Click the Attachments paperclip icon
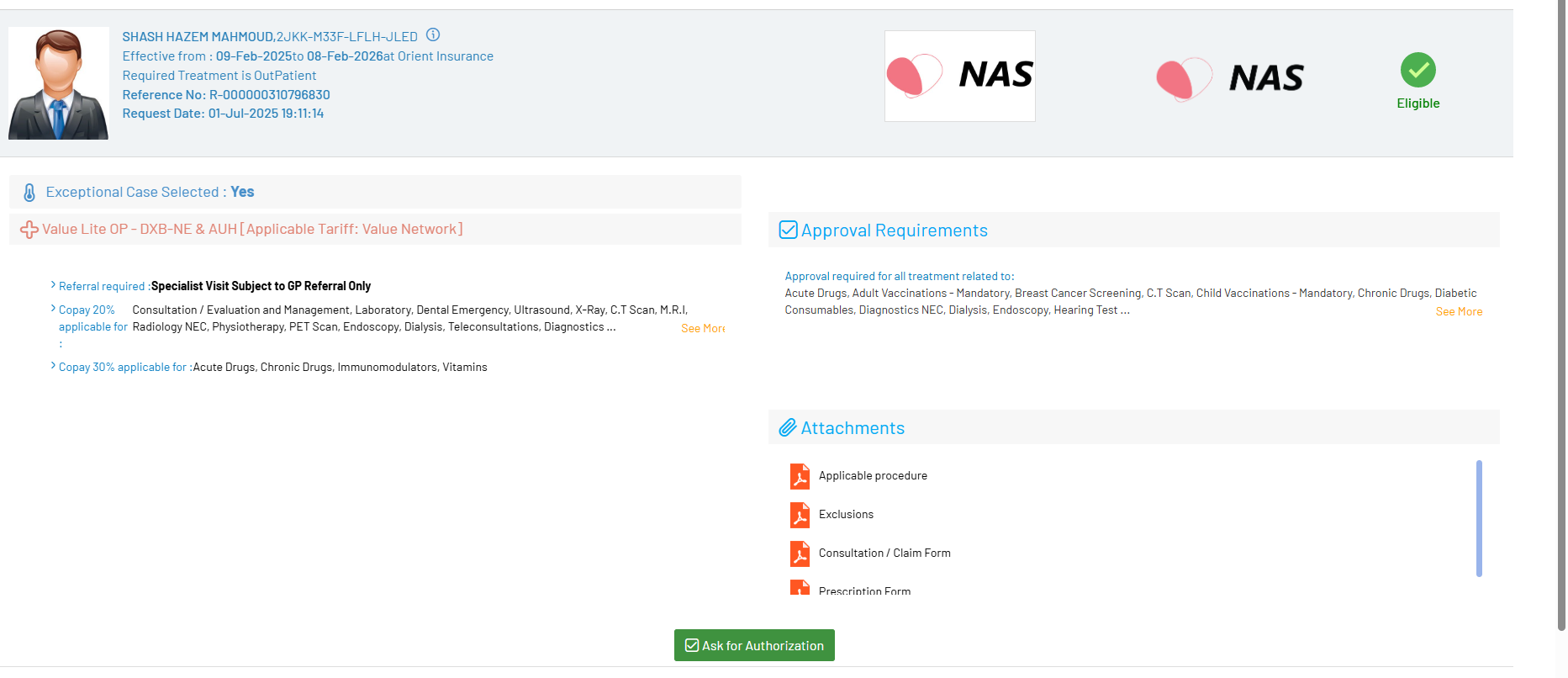The height and width of the screenshot is (678, 1568). tap(788, 428)
